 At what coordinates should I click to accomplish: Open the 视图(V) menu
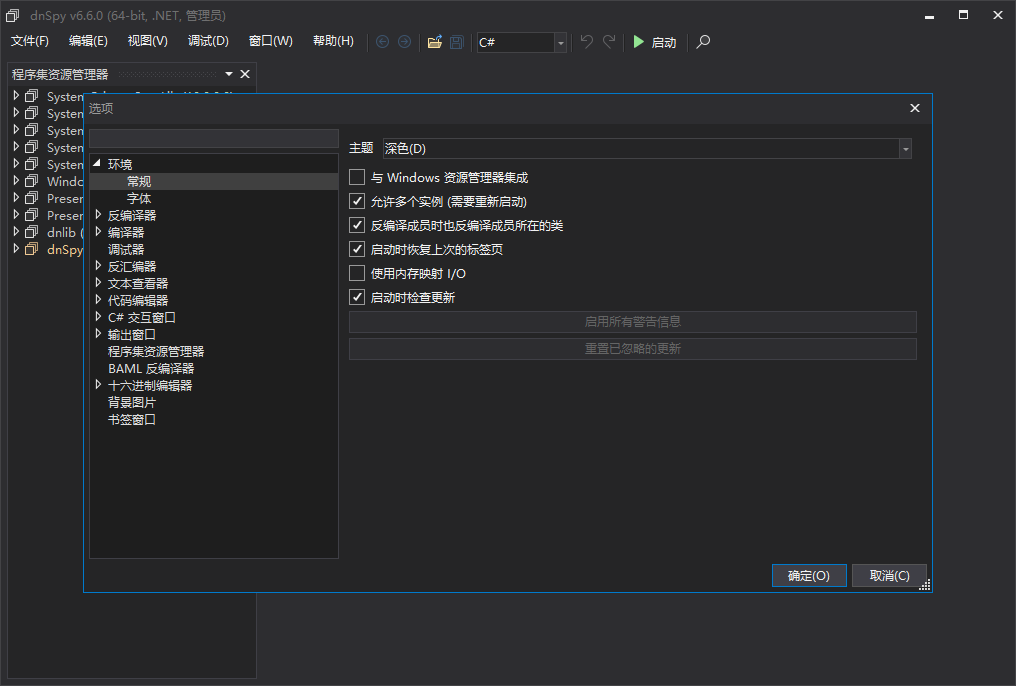tap(148, 41)
